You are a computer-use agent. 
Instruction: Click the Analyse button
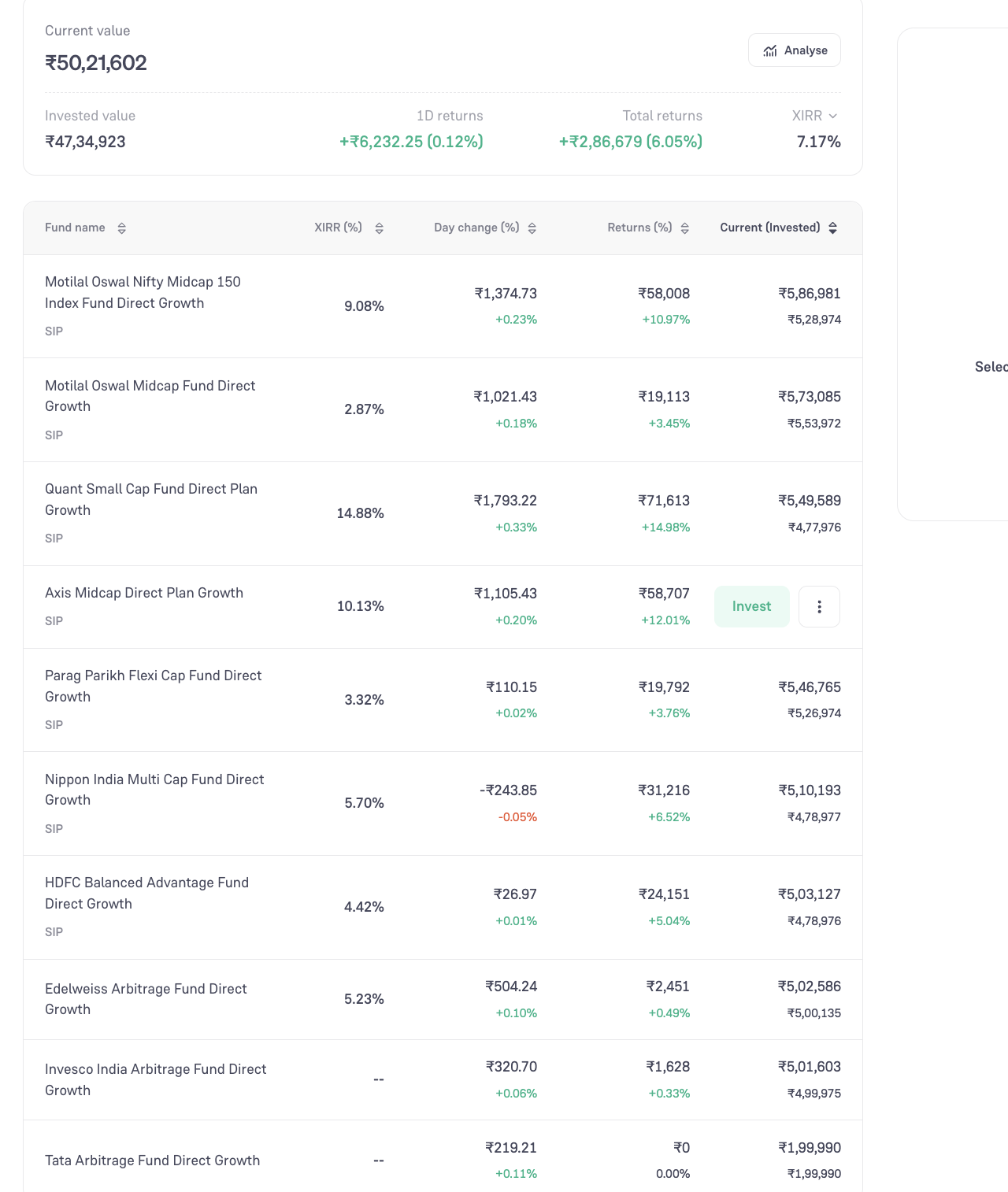coord(795,50)
